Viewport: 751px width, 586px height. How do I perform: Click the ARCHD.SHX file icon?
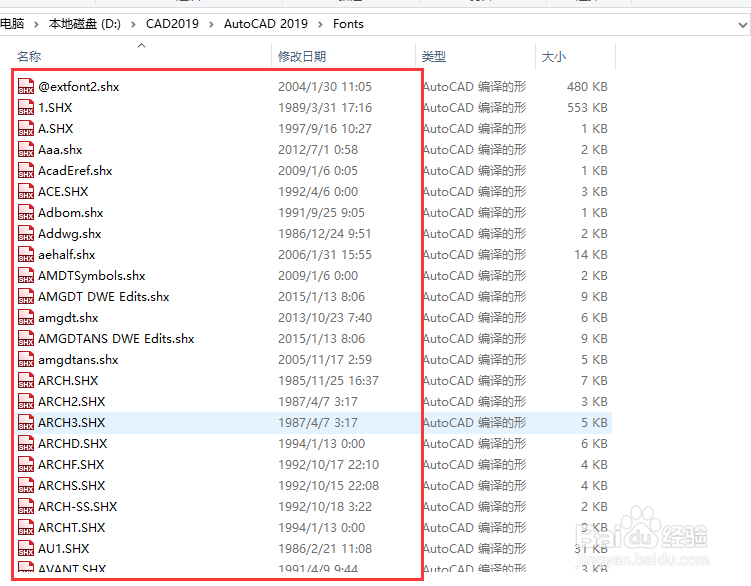26,444
